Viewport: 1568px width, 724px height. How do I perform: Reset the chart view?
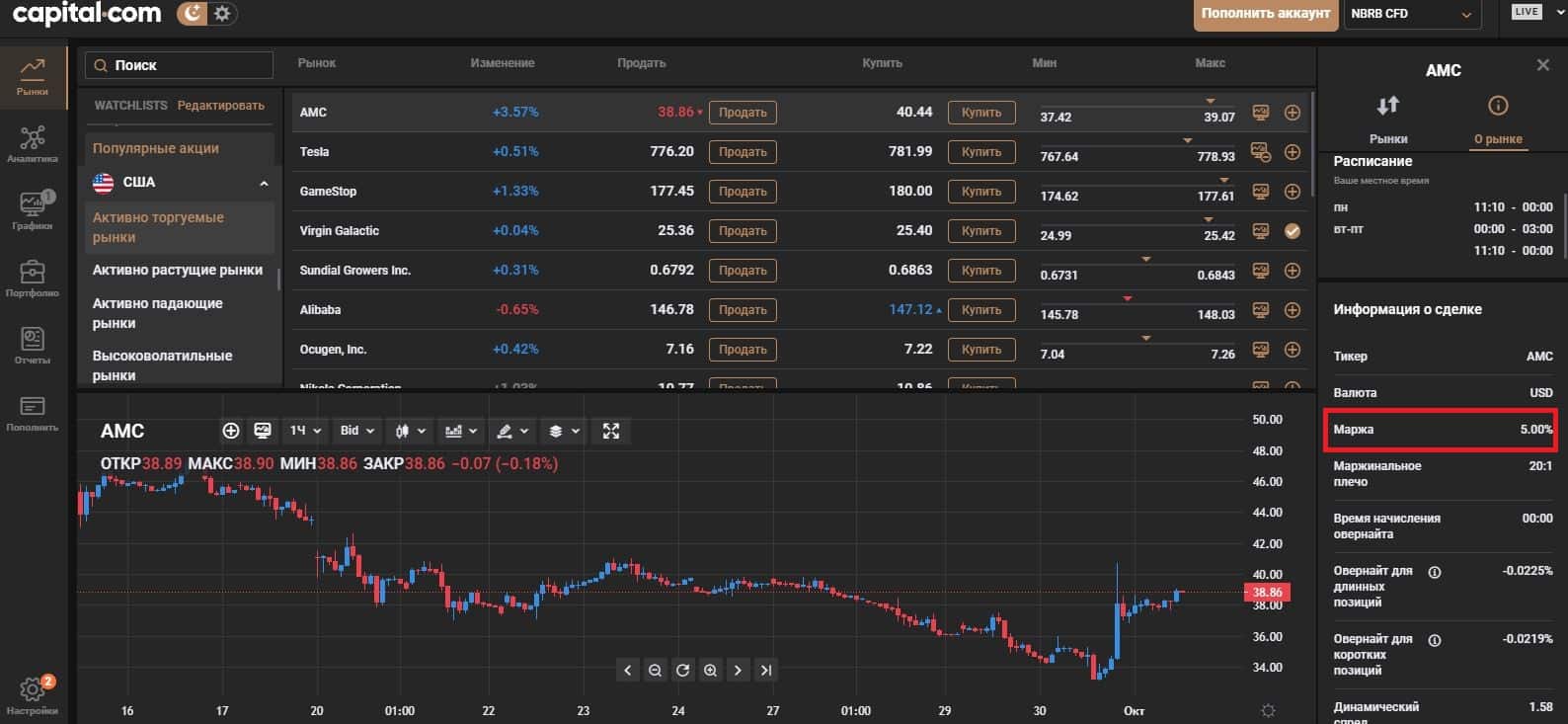click(x=682, y=670)
